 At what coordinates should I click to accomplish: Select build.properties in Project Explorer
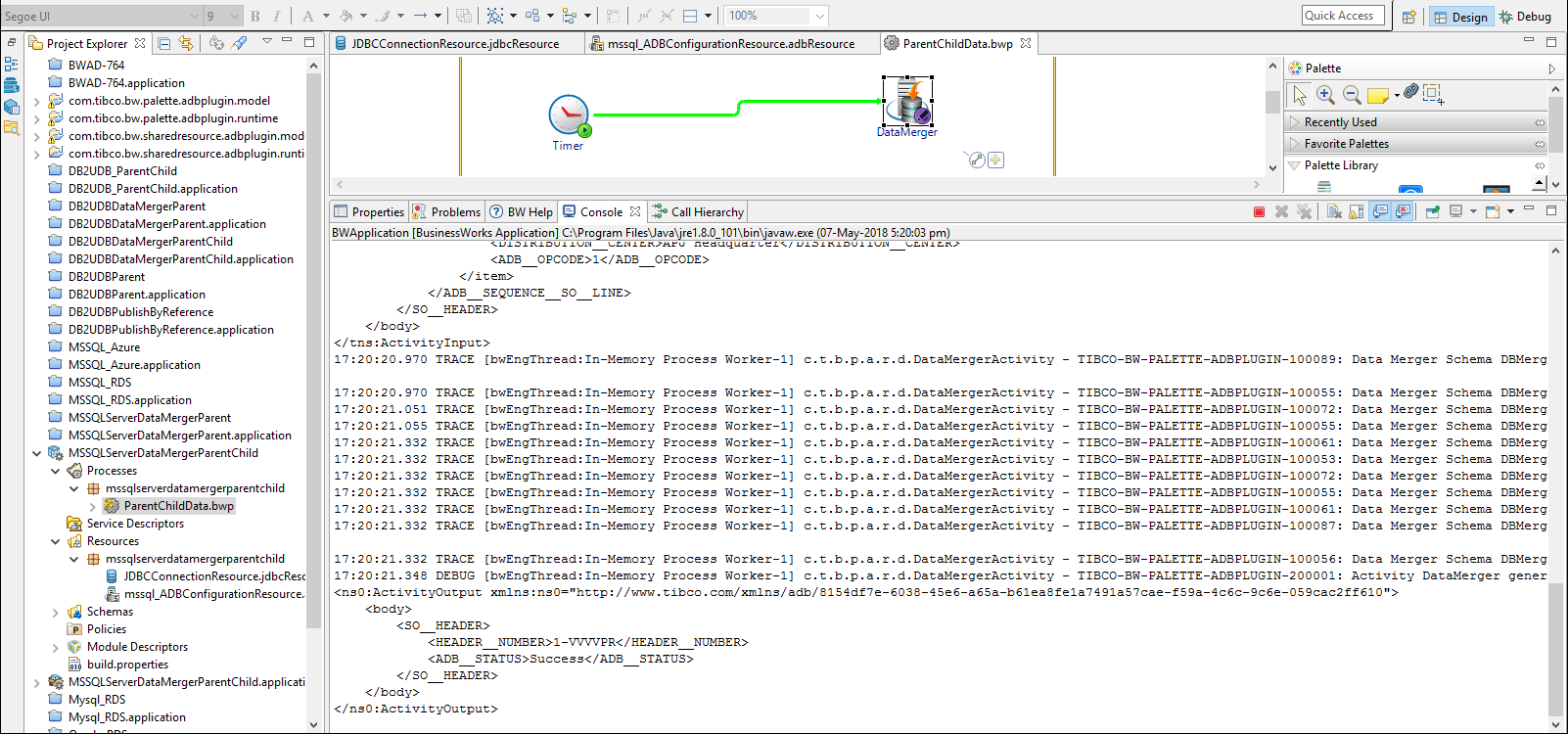127,665
